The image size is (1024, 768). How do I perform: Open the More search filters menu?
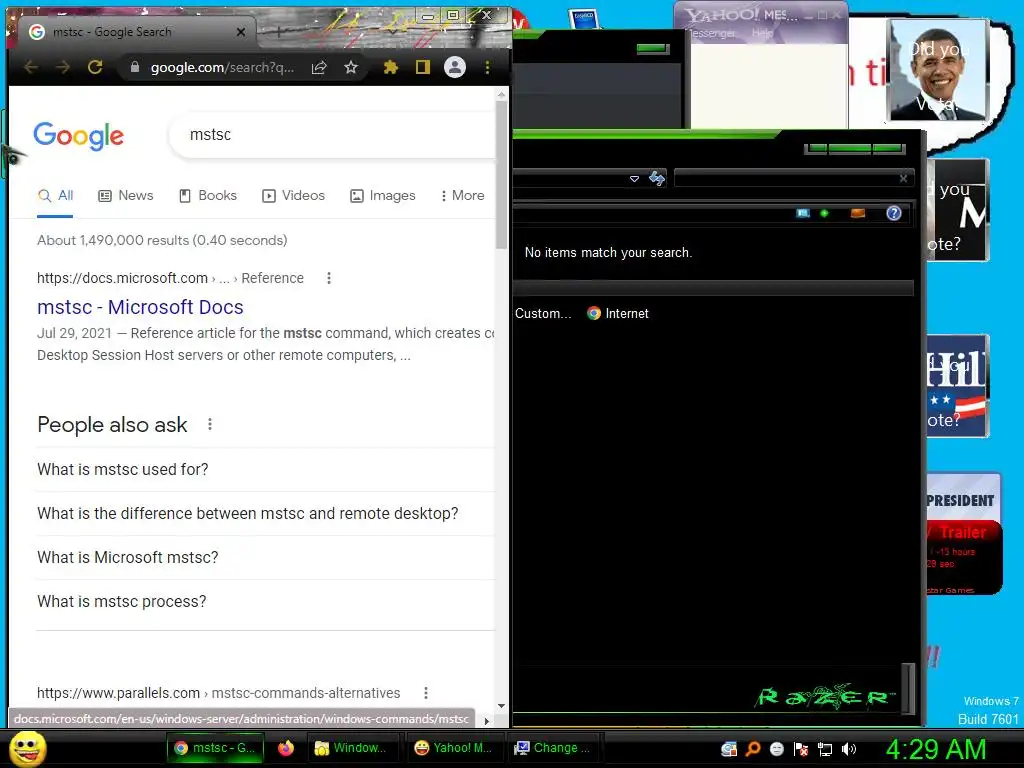pyautogui.click(x=462, y=195)
